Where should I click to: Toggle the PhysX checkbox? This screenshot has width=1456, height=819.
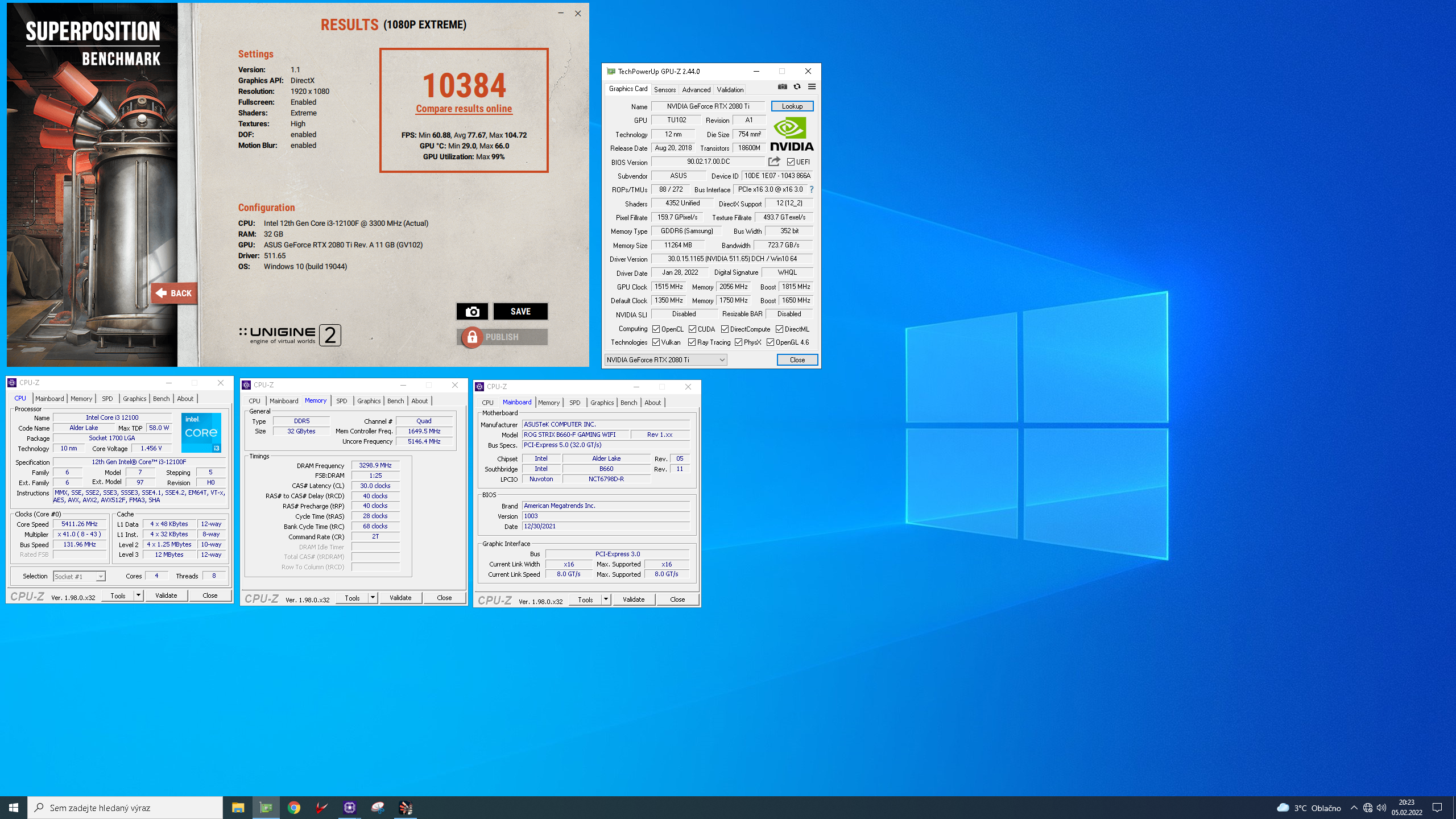pos(738,342)
